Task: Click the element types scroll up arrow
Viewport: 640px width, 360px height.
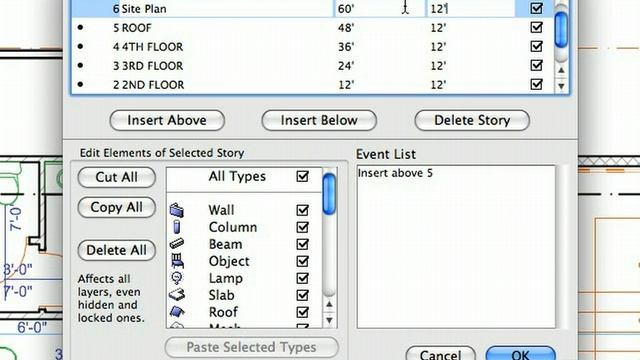Action: [329, 304]
